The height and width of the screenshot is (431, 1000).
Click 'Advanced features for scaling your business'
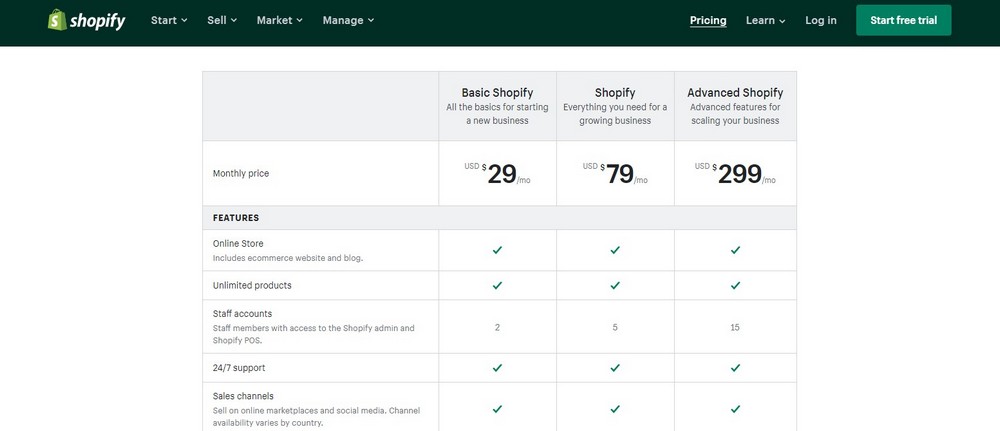(x=735, y=114)
